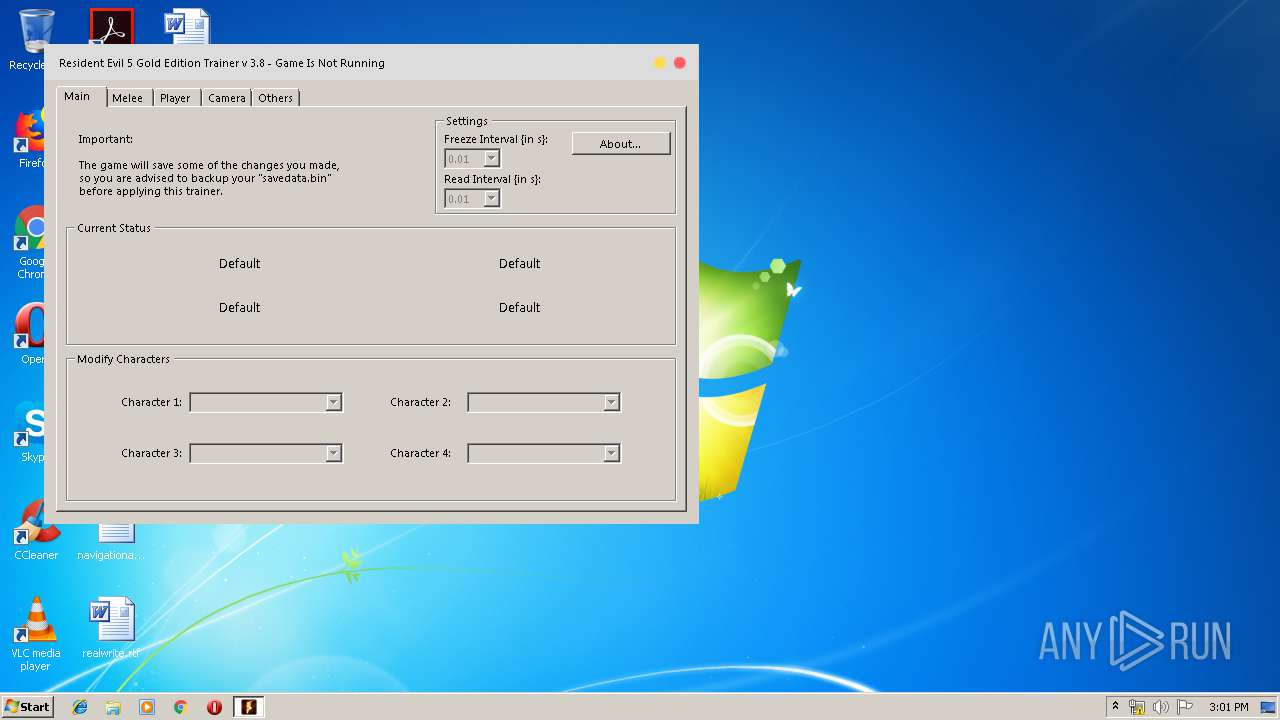Launch Internet Explorer from the taskbar

pyautogui.click(x=80, y=707)
